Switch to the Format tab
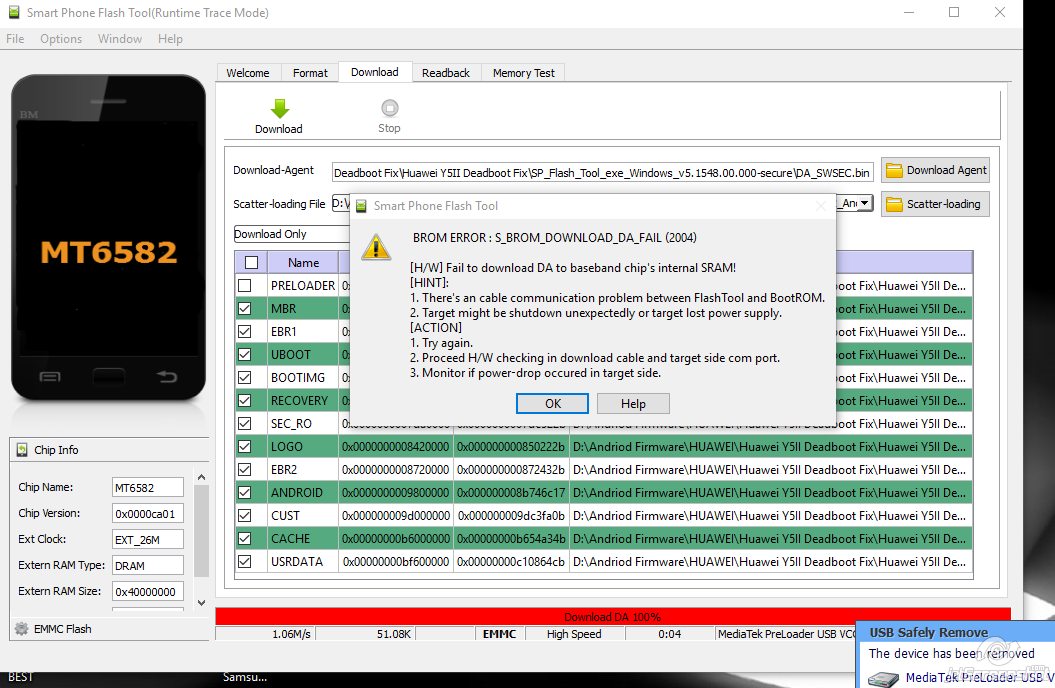Viewport: 1055px width, 688px height. [310, 73]
